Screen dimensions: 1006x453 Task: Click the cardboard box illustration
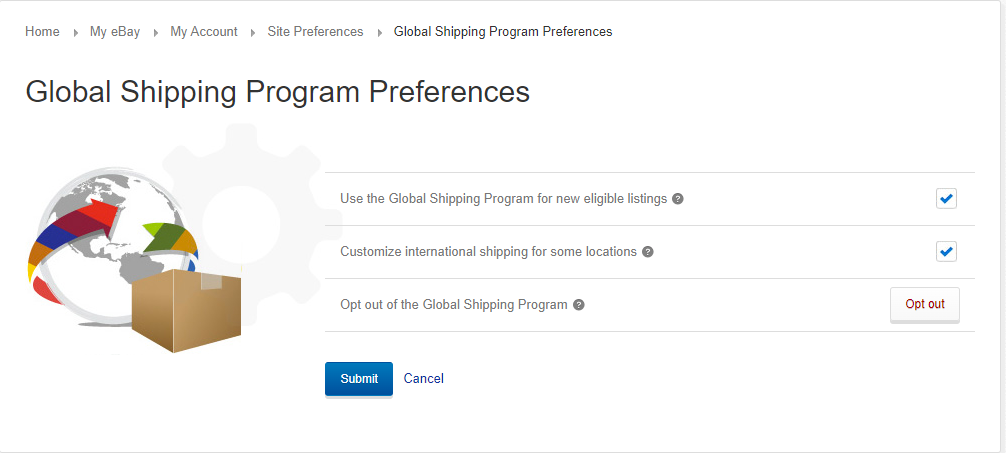pyautogui.click(x=186, y=311)
